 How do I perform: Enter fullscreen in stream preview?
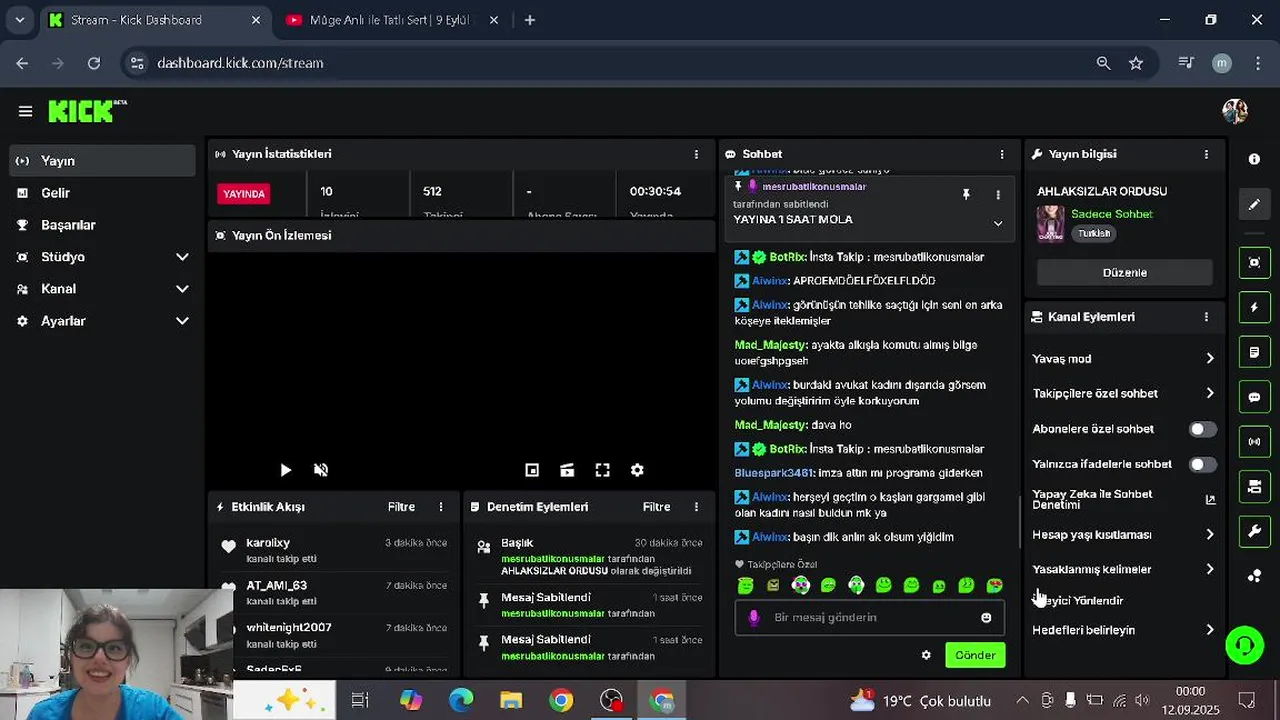[x=602, y=470]
